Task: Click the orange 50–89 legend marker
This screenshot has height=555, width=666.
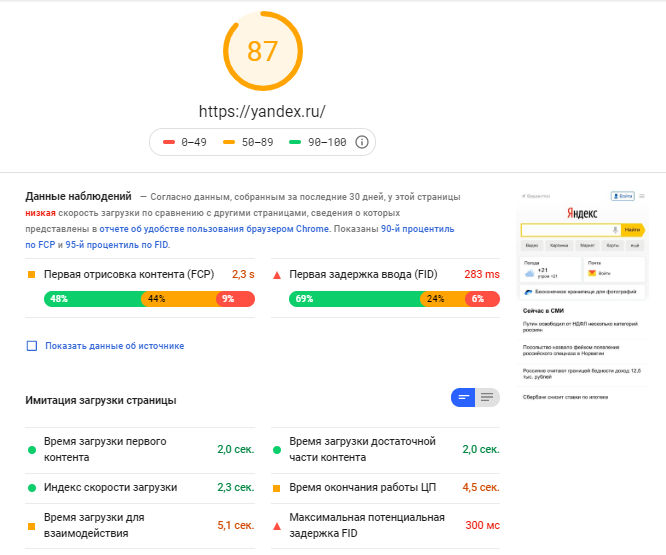Action: 229,142
